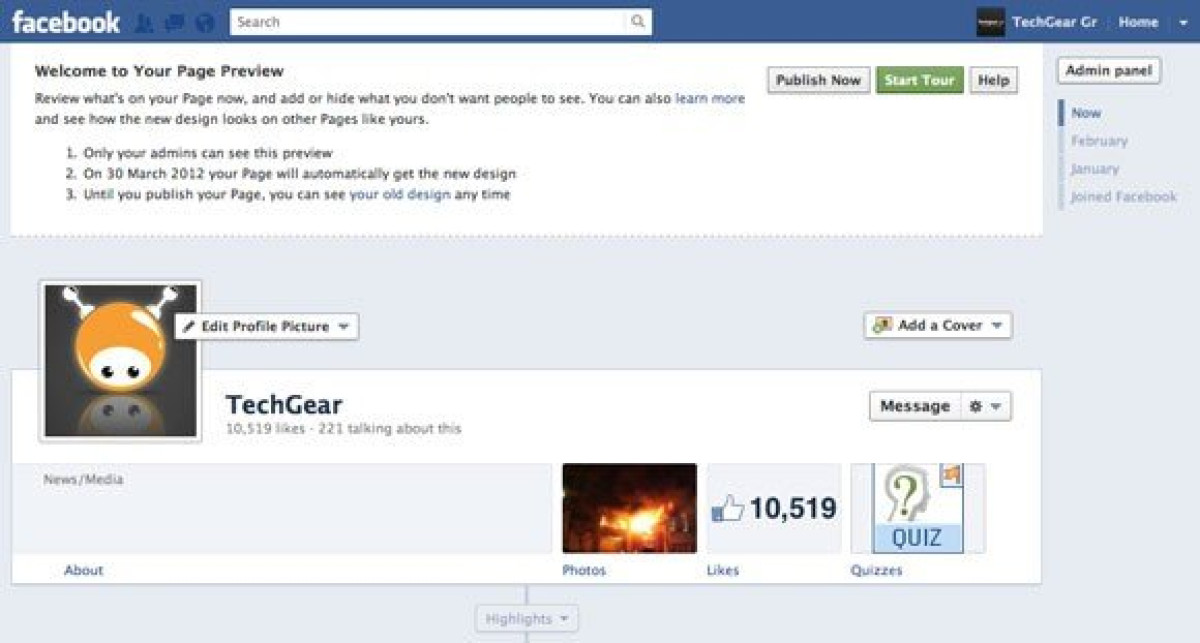Click the 'Welcome to Your Page Preview' heading
1200x643 pixels.
tap(159, 71)
